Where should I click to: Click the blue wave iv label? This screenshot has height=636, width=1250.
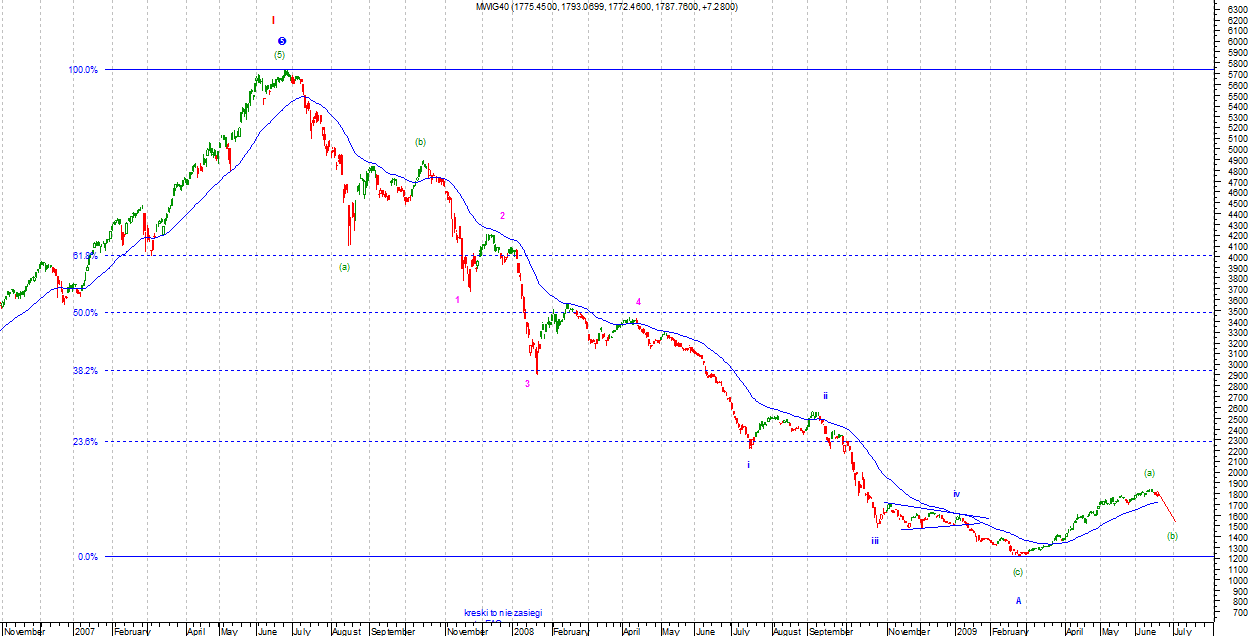coord(956,494)
